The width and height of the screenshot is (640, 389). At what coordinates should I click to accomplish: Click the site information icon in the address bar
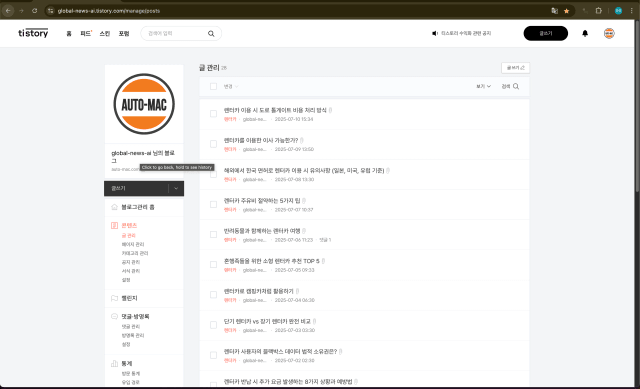click(50, 11)
